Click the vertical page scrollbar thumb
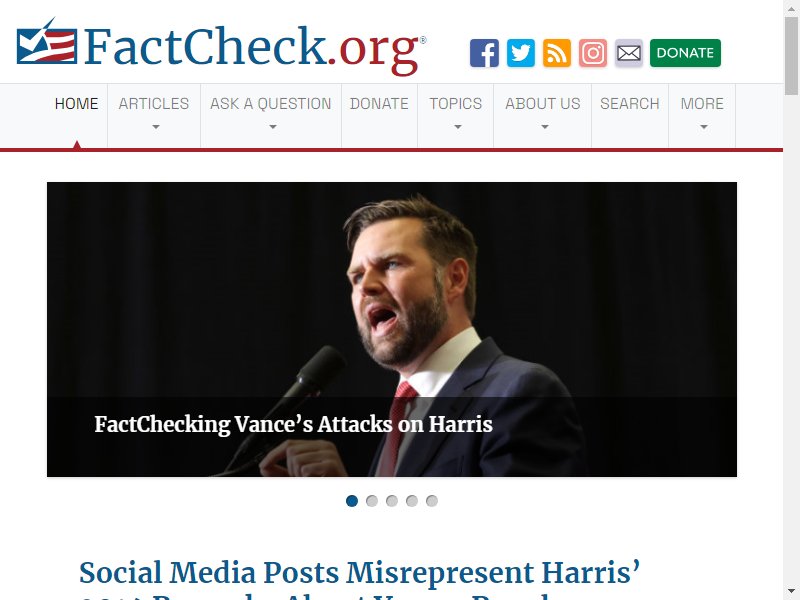 [791, 55]
